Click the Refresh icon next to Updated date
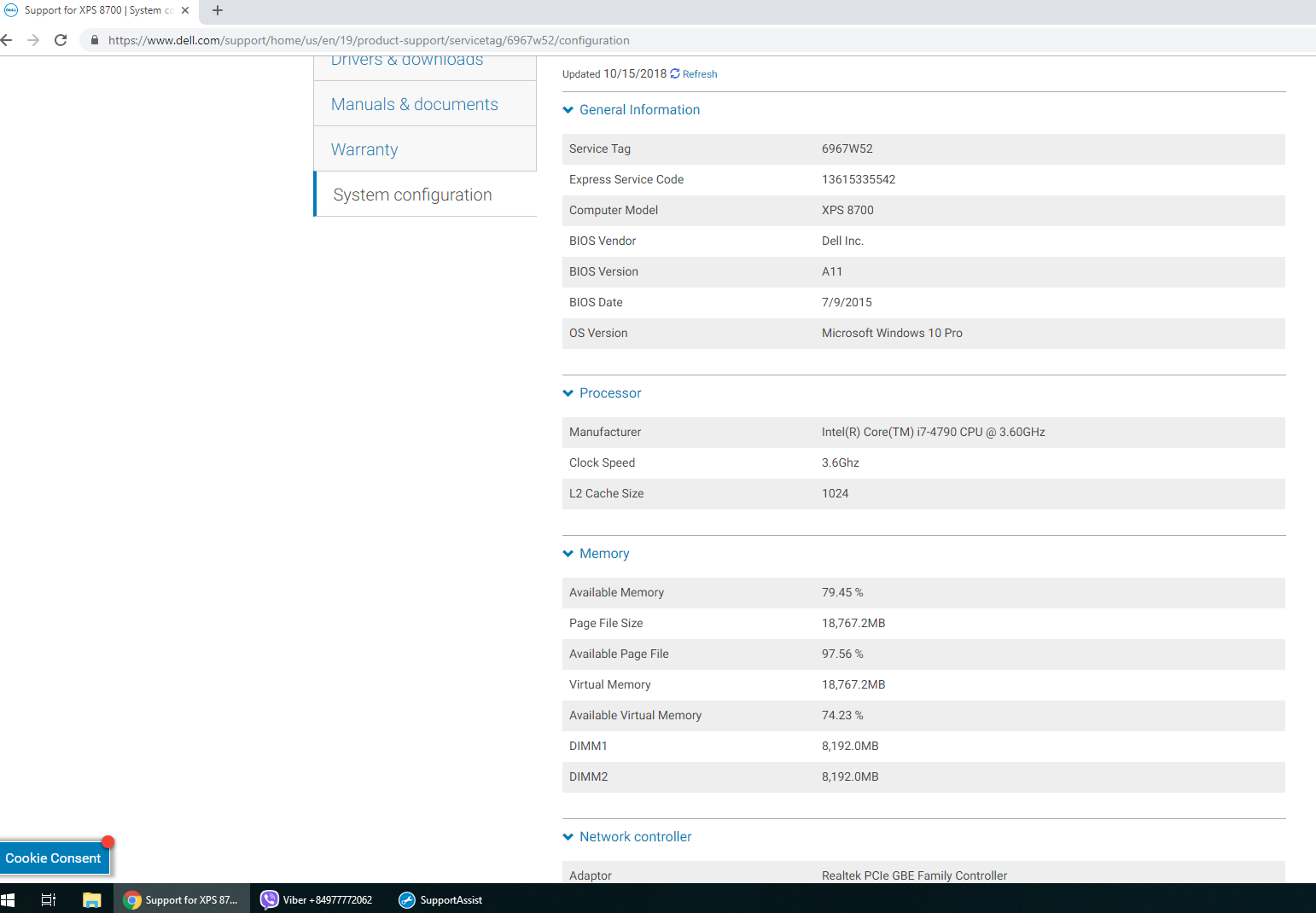1316x913 pixels. pyautogui.click(x=673, y=73)
